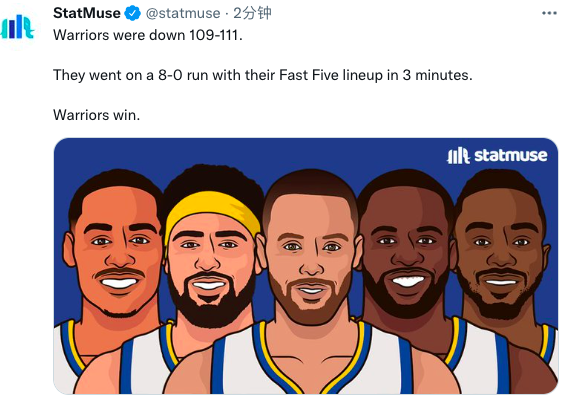The width and height of the screenshot is (567, 406).
Task: Open the StatMuse profile avatar
Action: 17,27
